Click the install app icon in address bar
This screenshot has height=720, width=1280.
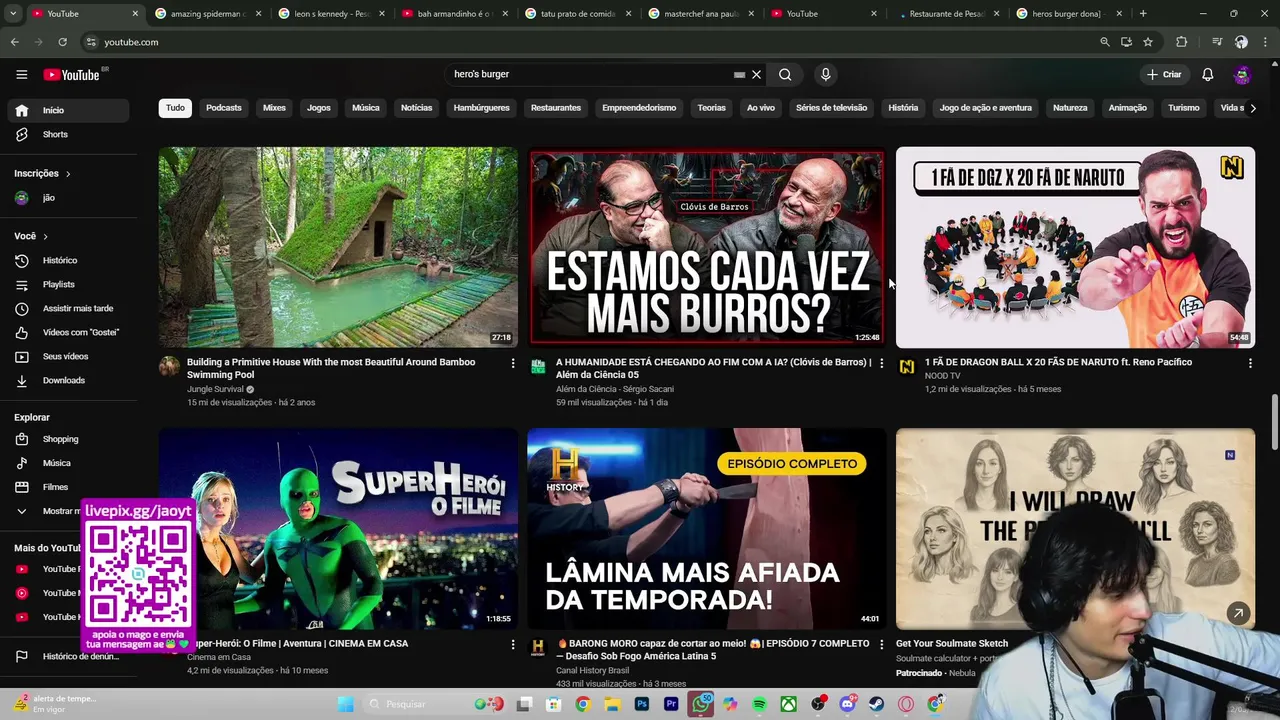1126,42
